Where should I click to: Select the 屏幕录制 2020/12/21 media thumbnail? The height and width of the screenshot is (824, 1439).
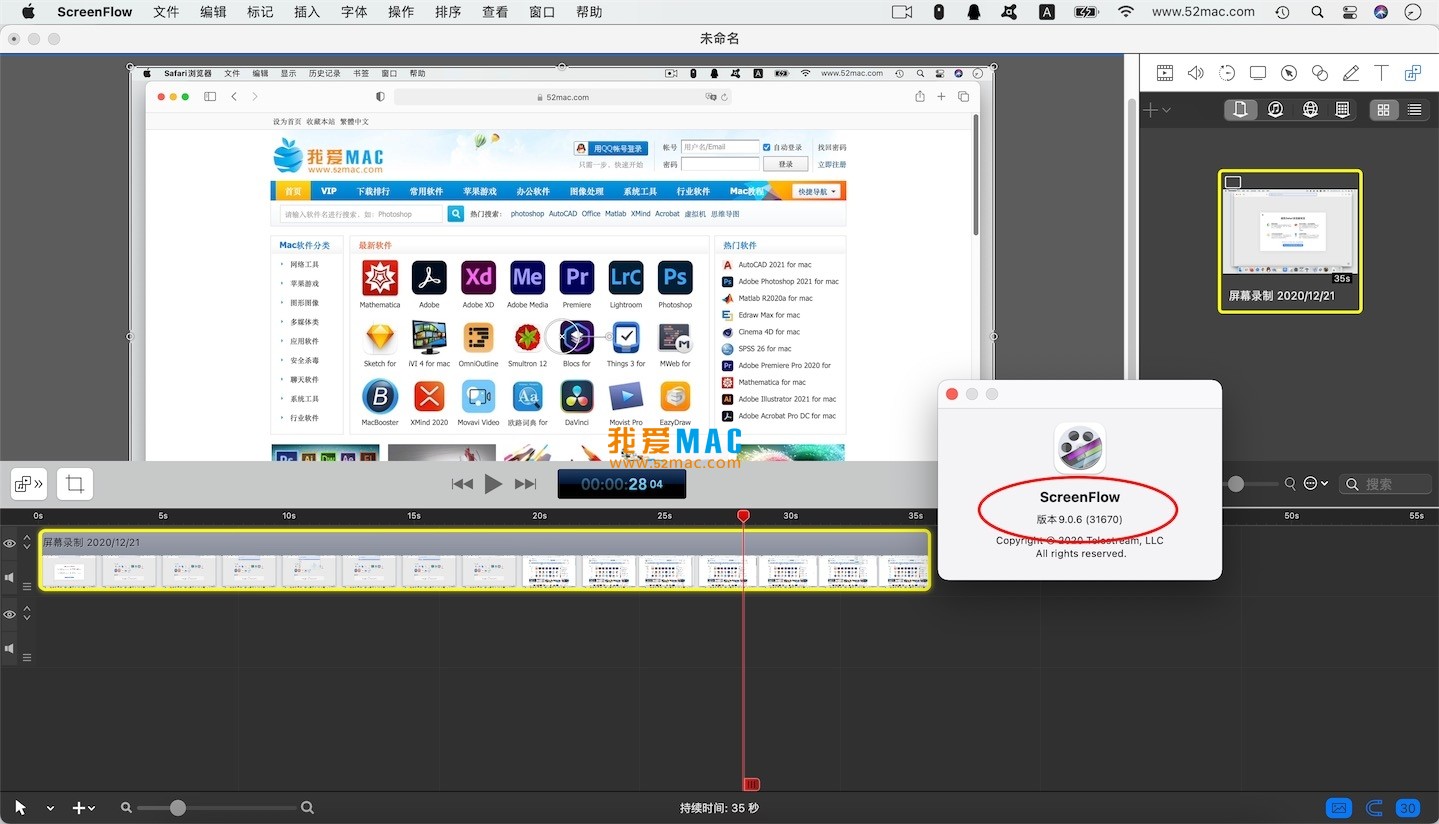[1290, 241]
